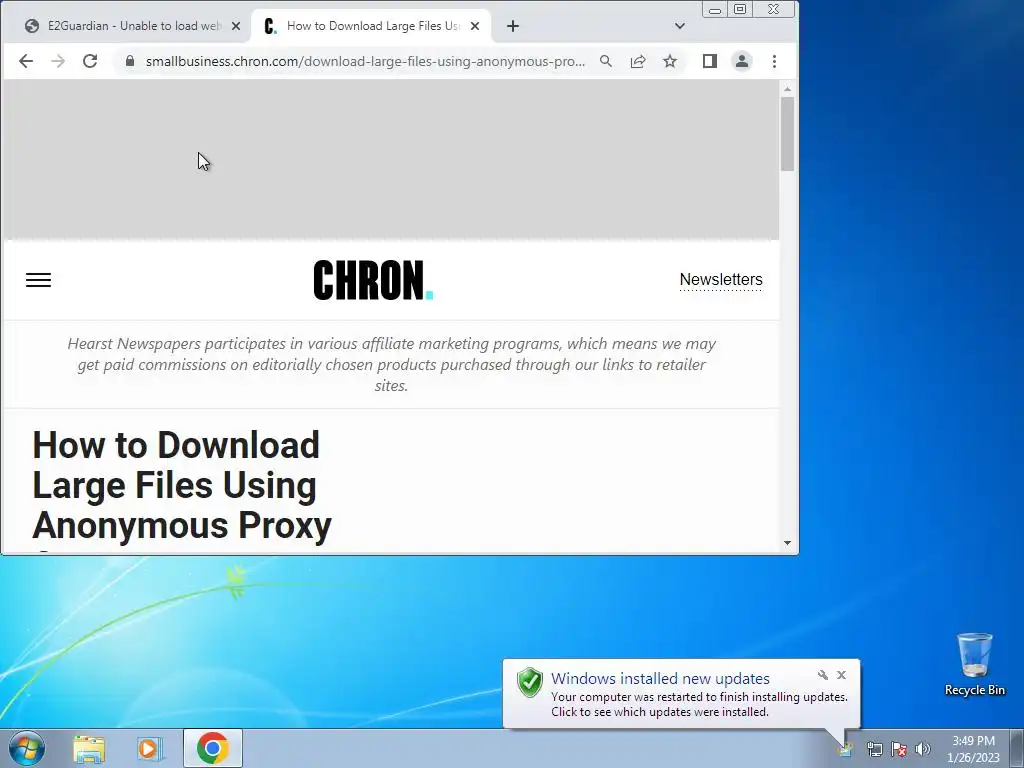
Task: Open the Windows Start menu
Action: click(27, 748)
